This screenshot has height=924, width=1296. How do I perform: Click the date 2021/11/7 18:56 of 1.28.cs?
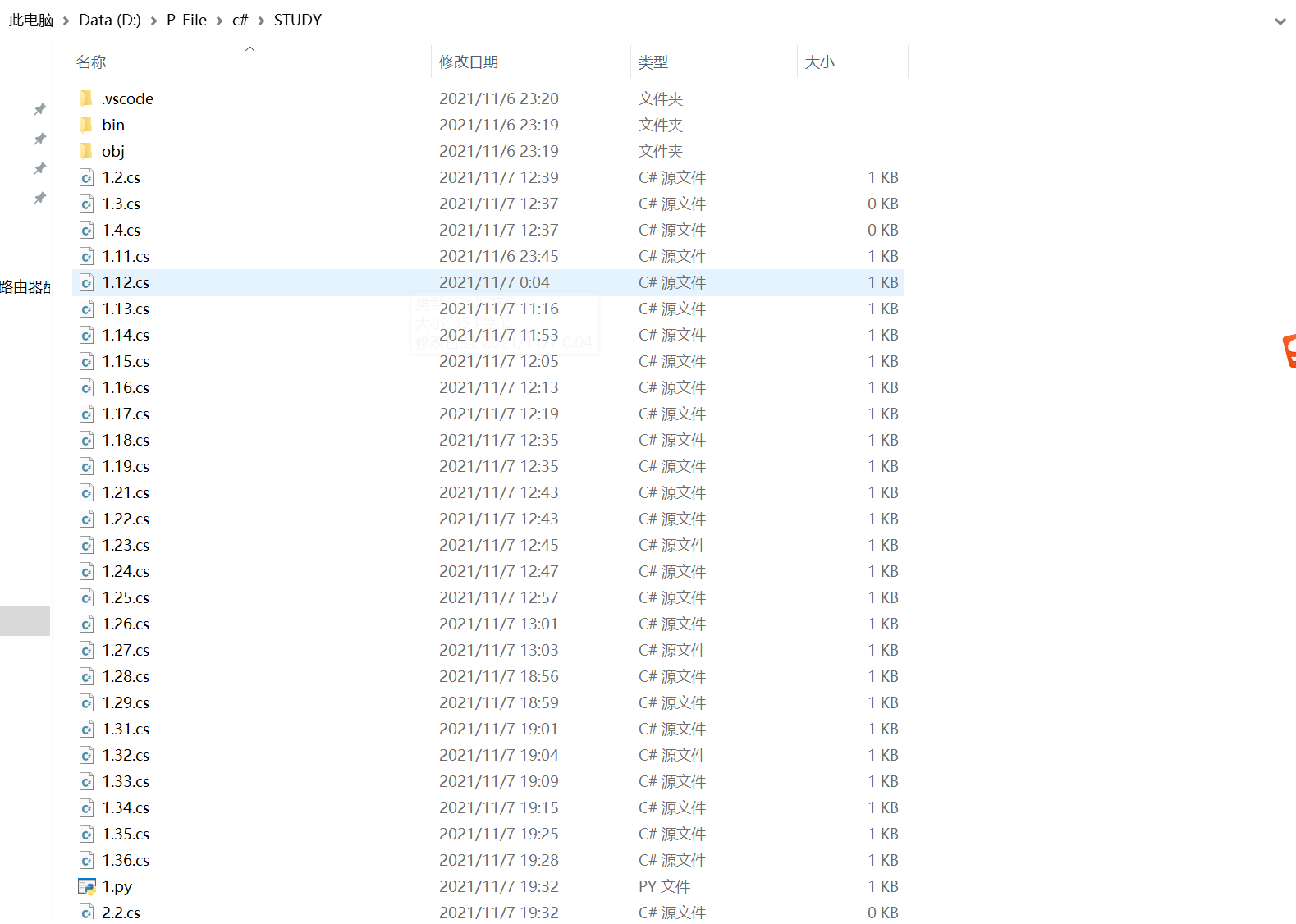[499, 676]
